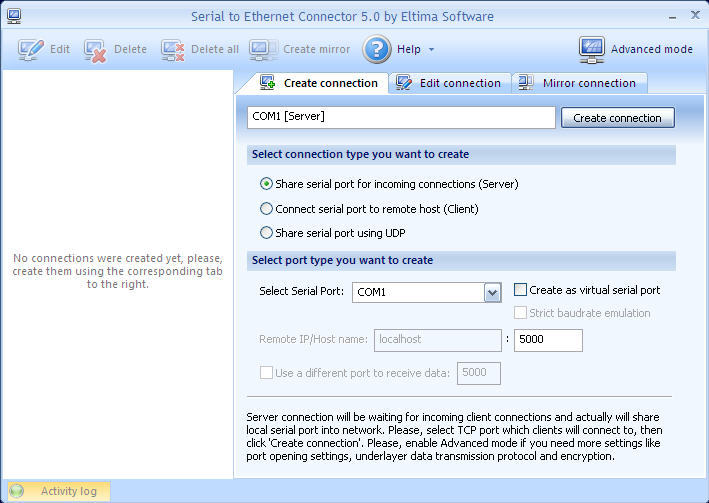Click the application icon in title bar

pyautogui.click(x=14, y=16)
